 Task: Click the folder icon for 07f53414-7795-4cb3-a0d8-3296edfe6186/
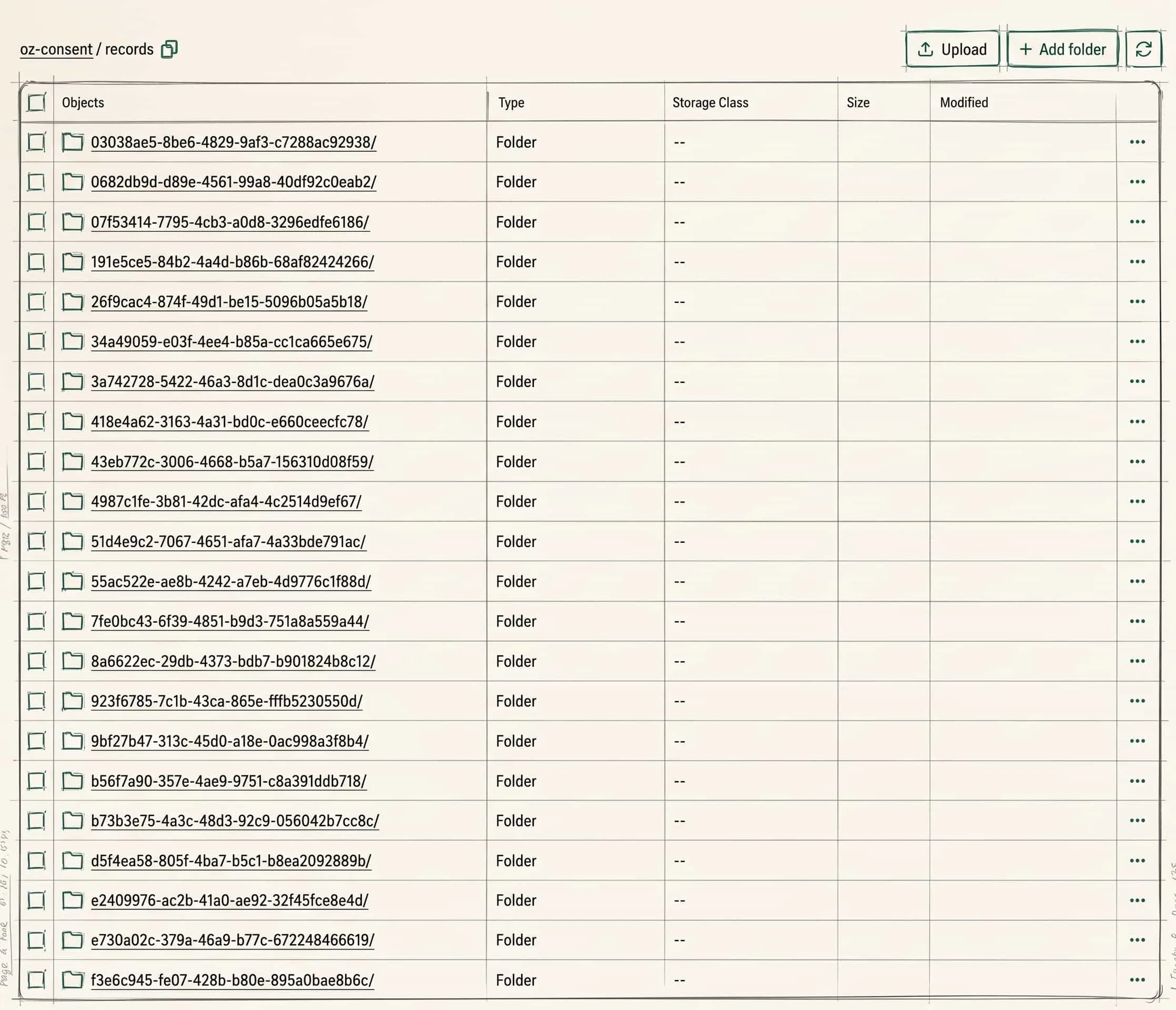[x=73, y=222]
